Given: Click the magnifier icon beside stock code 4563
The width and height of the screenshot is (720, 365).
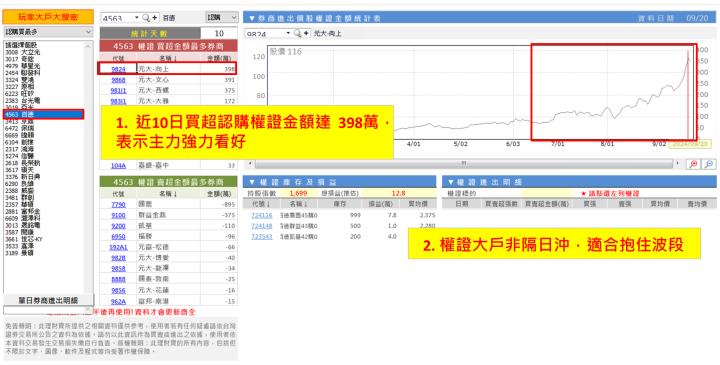Looking at the screenshot, I should coord(146,18).
